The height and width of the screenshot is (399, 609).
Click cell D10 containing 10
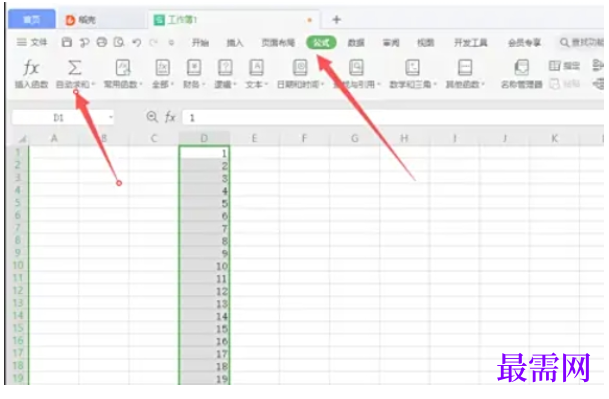pyautogui.click(x=204, y=266)
